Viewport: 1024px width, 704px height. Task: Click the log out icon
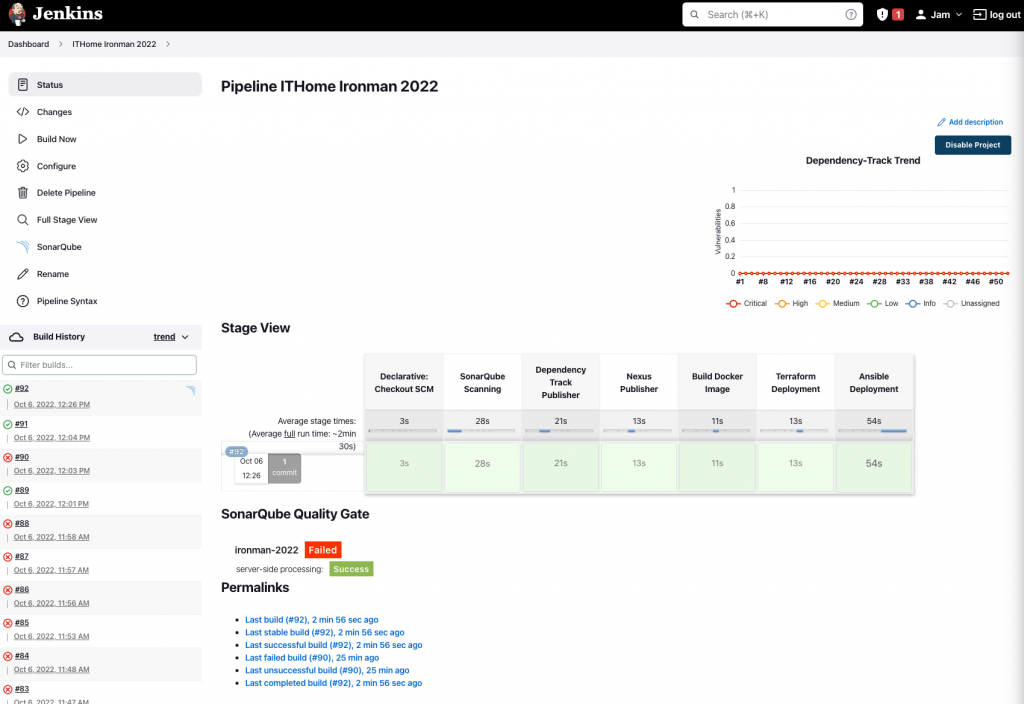979,14
